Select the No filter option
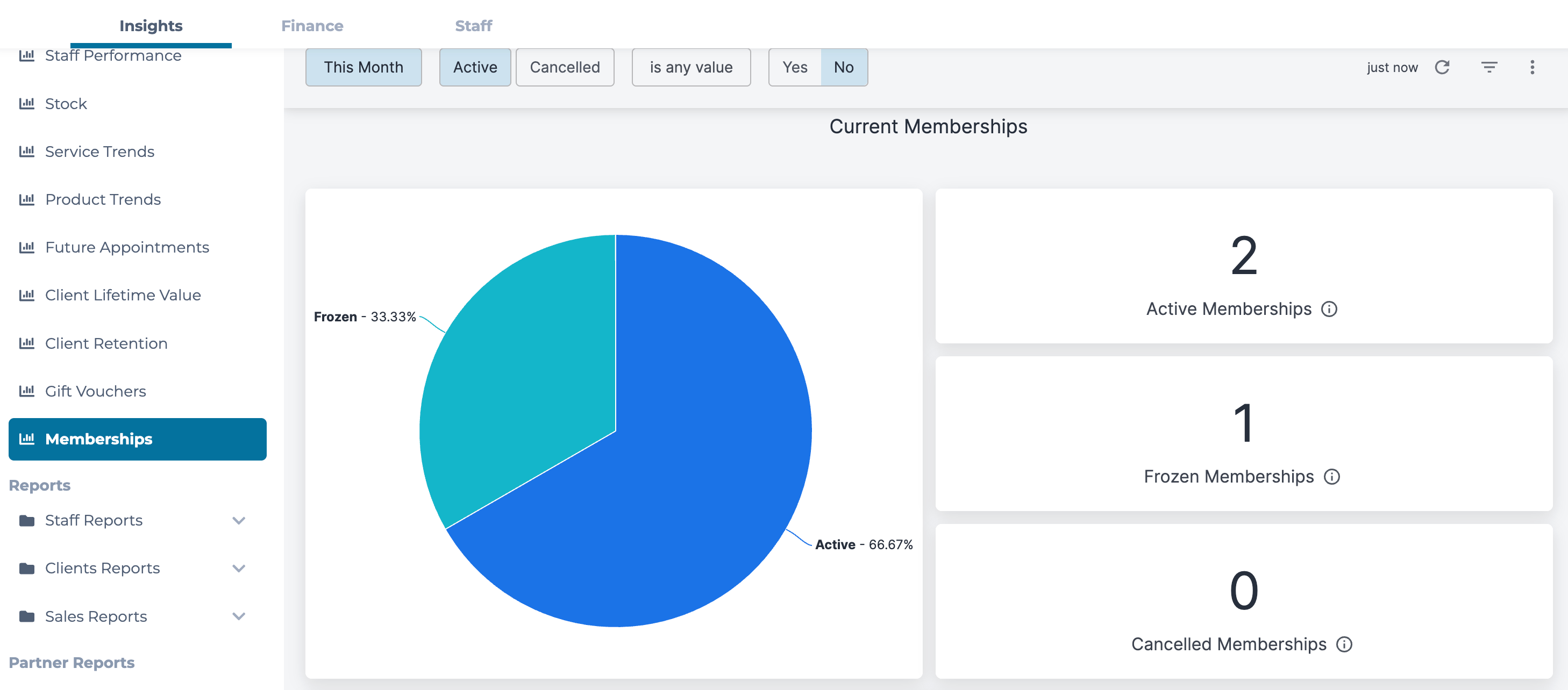The width and height of the screenshot is (1568, 690). tap(843, 67)
